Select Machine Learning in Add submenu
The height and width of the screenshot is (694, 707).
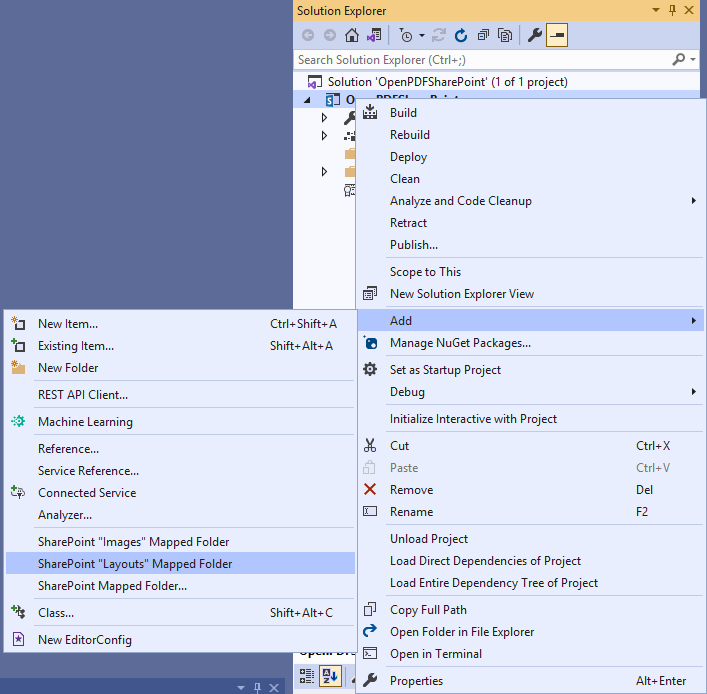[180, 422]
